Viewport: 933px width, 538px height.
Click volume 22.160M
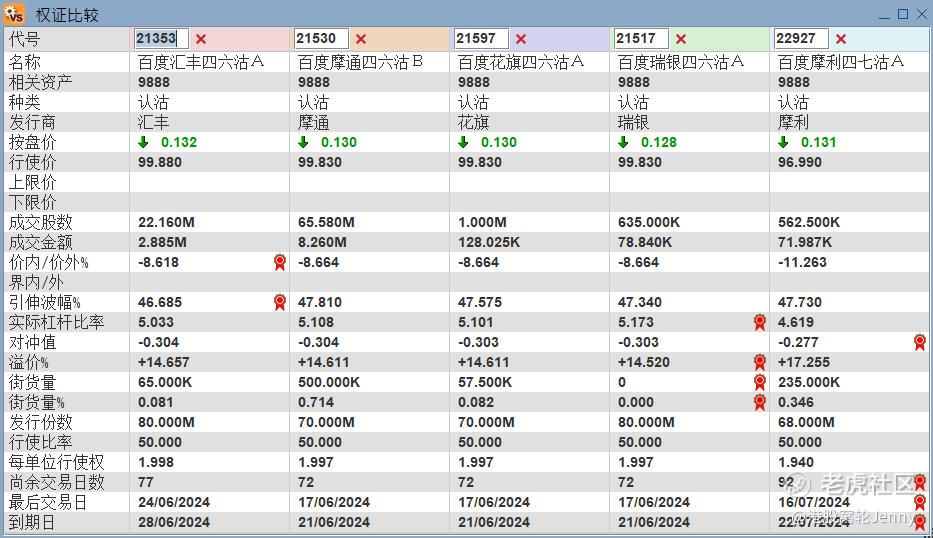click(x=166, y=223)
